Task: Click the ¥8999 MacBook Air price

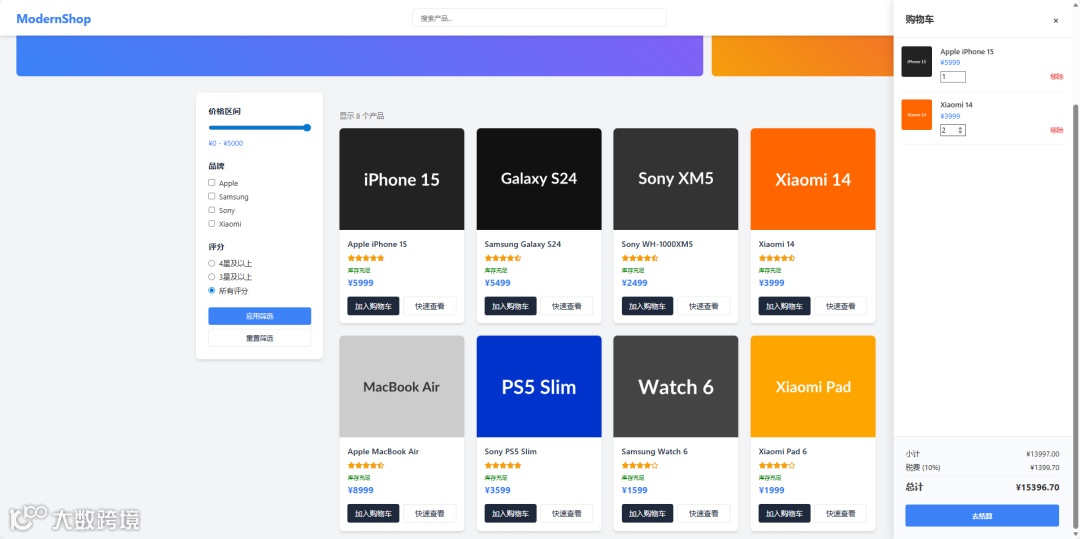Action: 361,490
